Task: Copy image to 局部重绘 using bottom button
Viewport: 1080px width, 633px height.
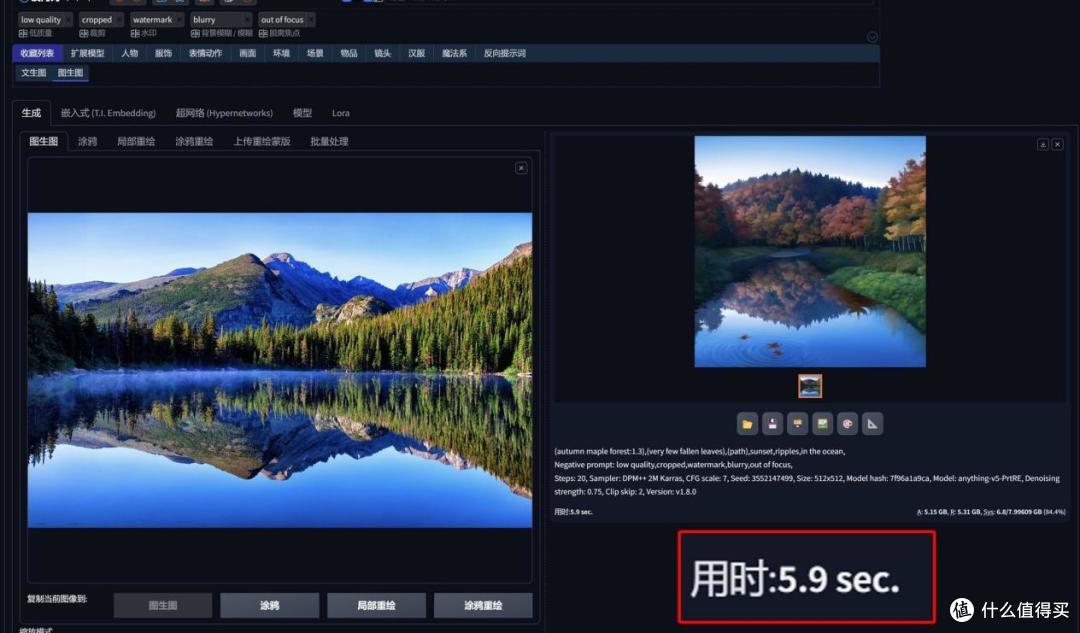Action: (x=376, y=605)
